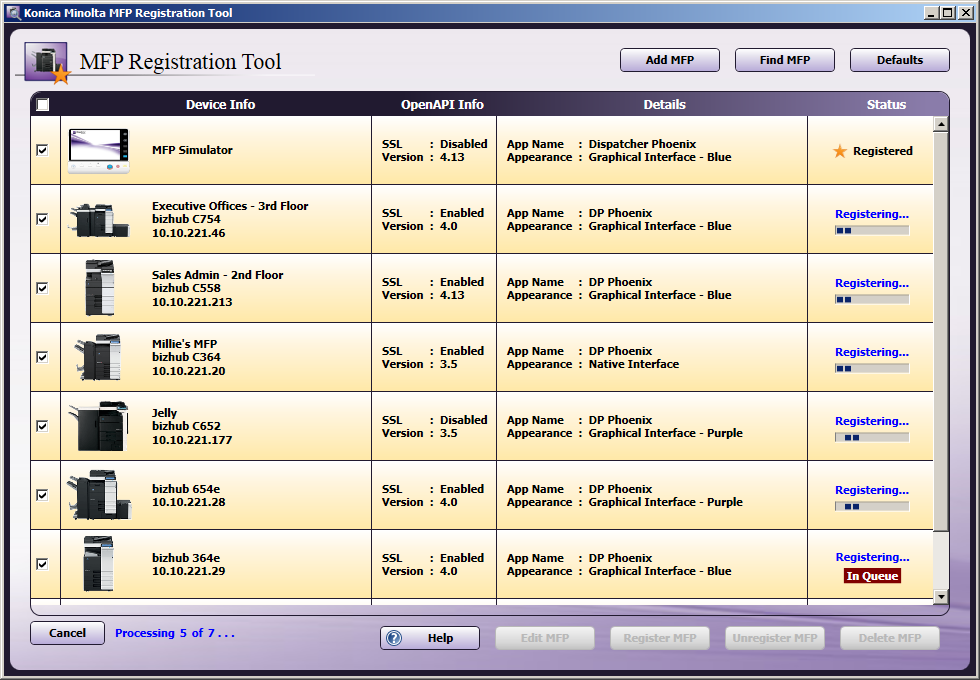The image size is (980, 680).
Task: Click the Executive Offices registering progress bar
Action: [x=872, y=231]
